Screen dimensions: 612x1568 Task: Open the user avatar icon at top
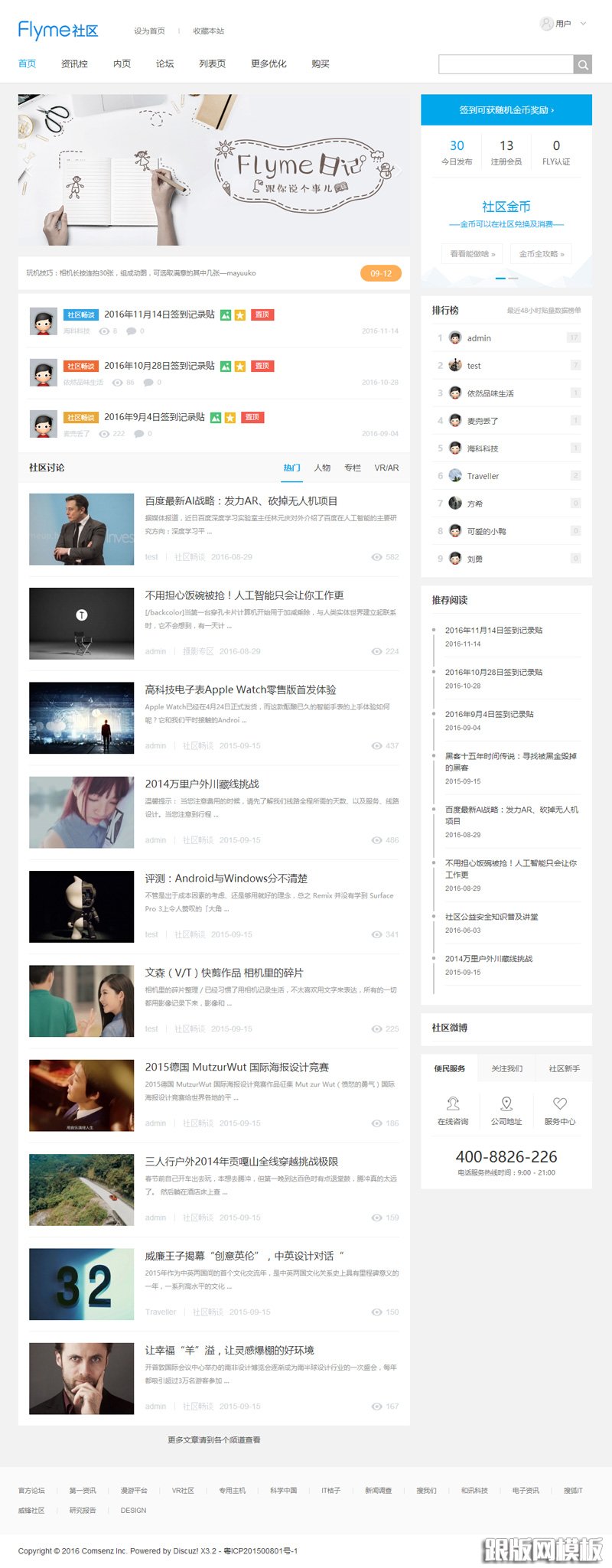546,24
